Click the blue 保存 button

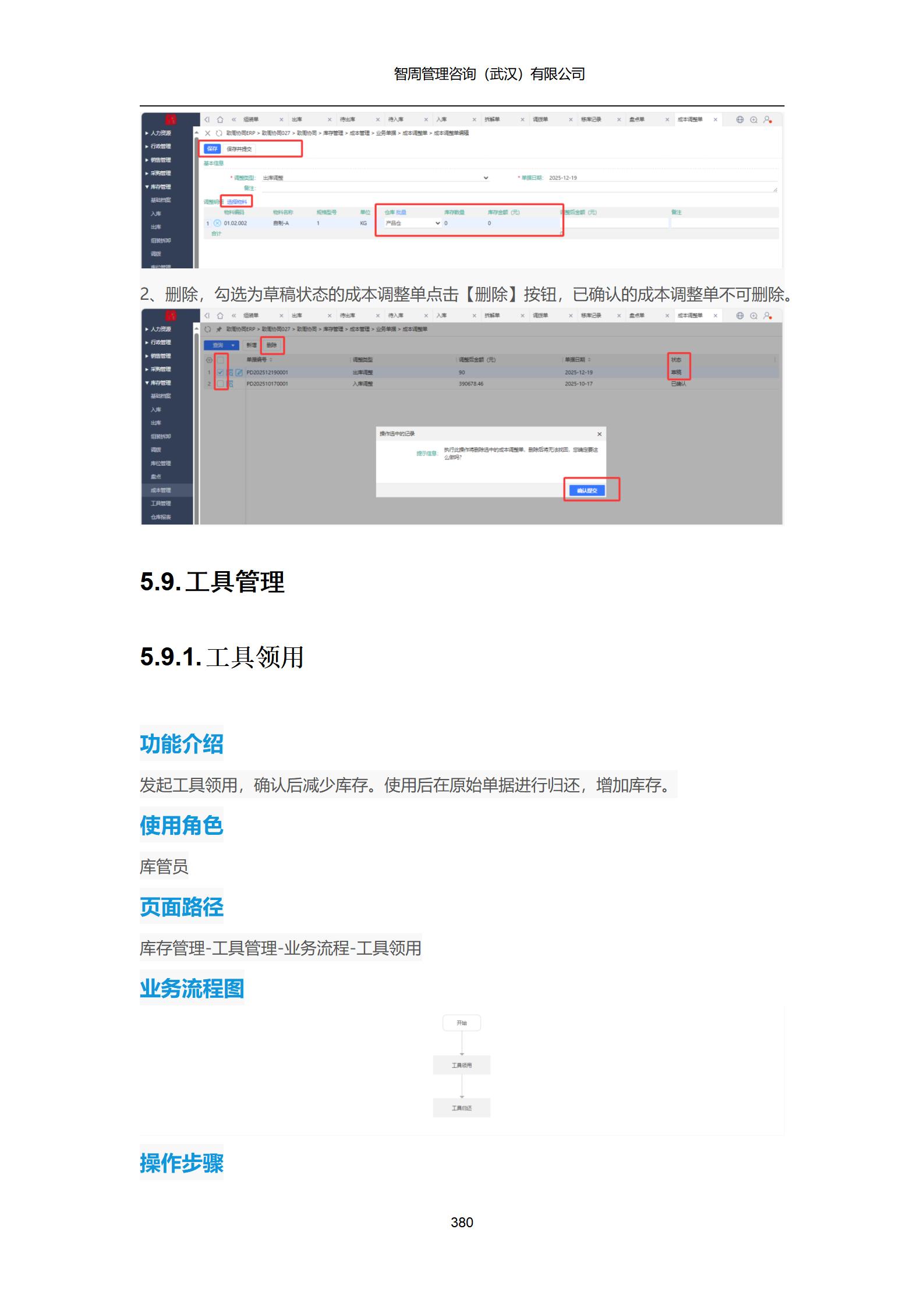(x=213, y=149)
